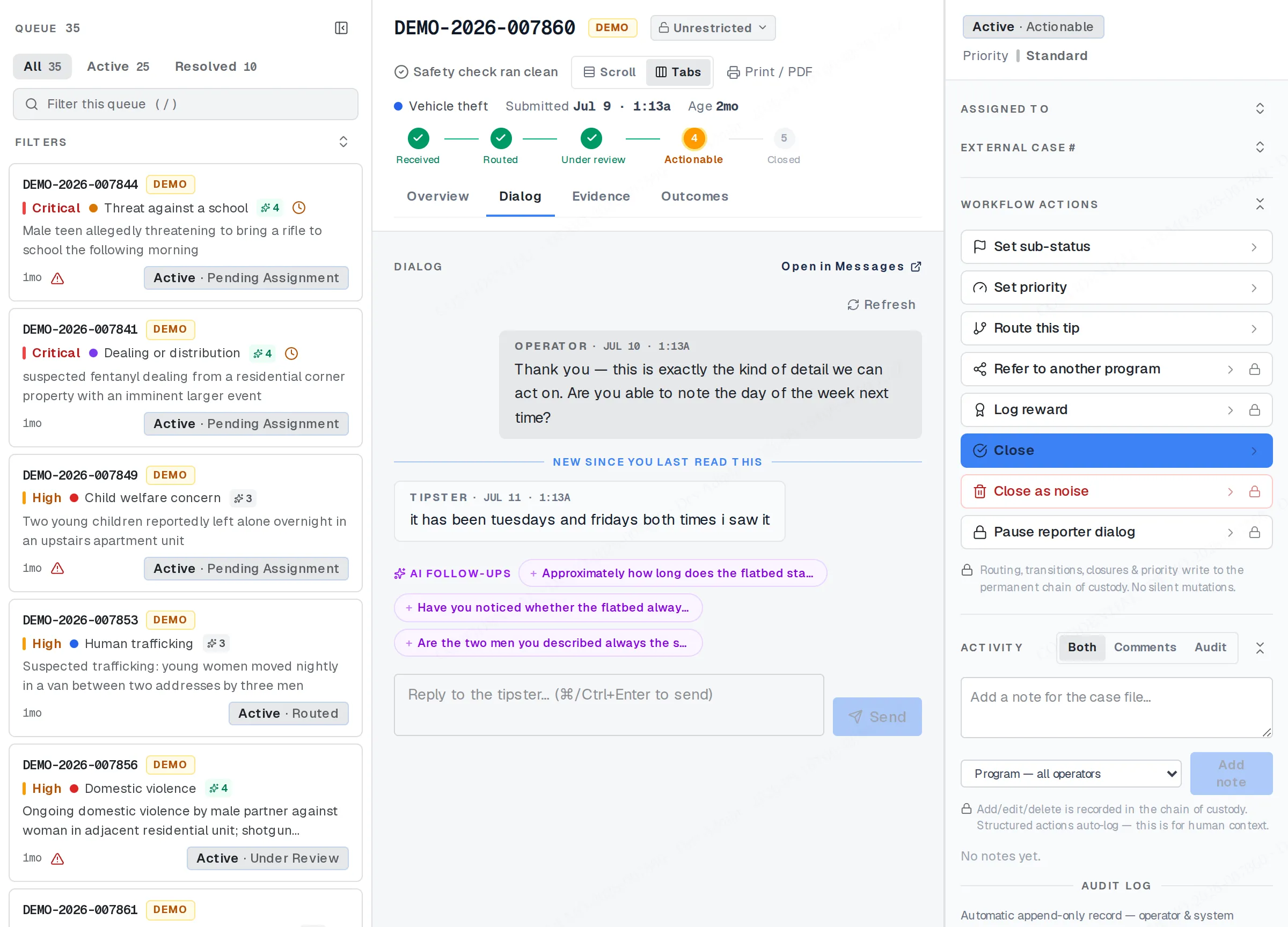Click the Refresh circular arrows icon
The image size is (1288, 927).
[853, 305]
